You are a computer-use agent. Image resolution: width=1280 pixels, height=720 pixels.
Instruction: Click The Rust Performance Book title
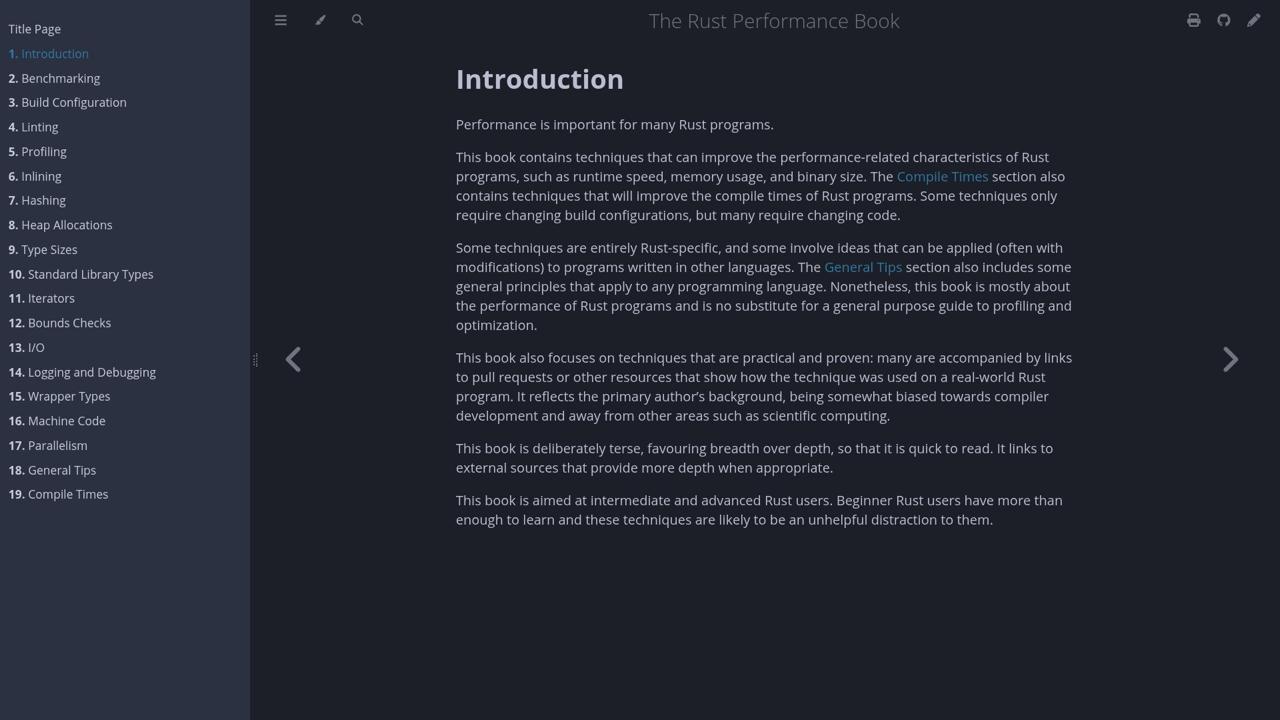[x=774, y=21]
